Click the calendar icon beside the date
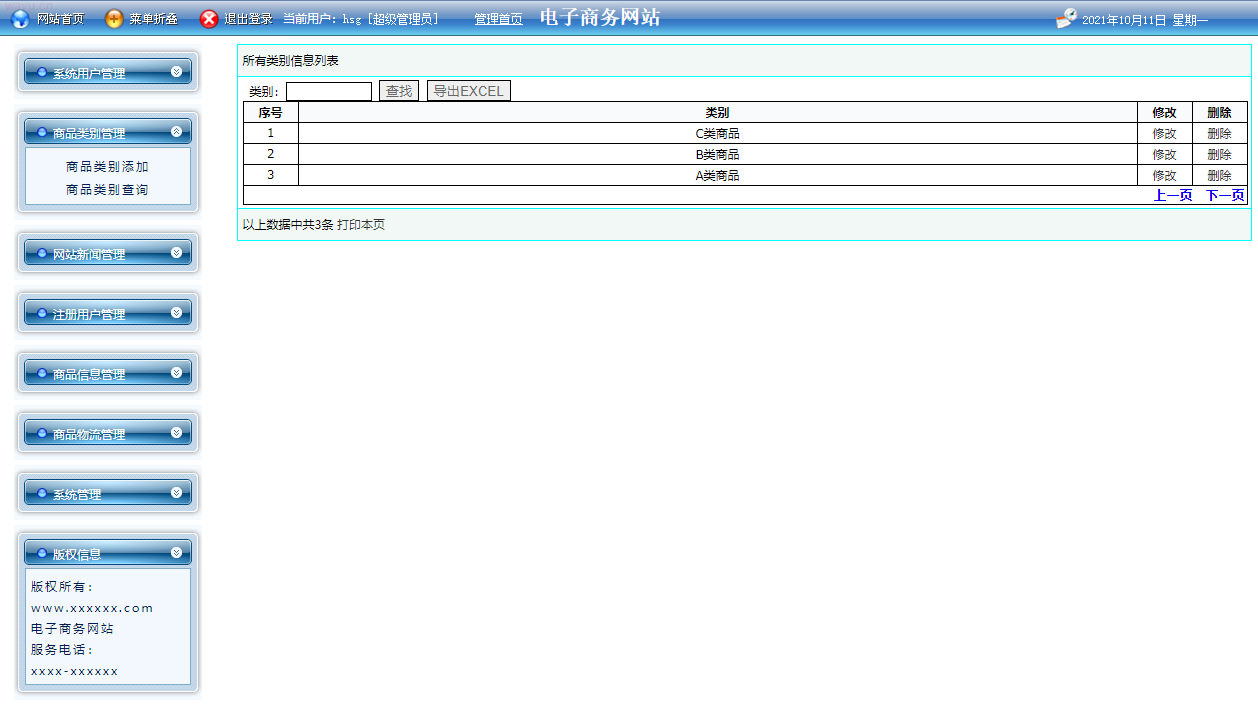Image resolution: width=1258 pixels, height=704 pixels. (x=1066, y=19)
